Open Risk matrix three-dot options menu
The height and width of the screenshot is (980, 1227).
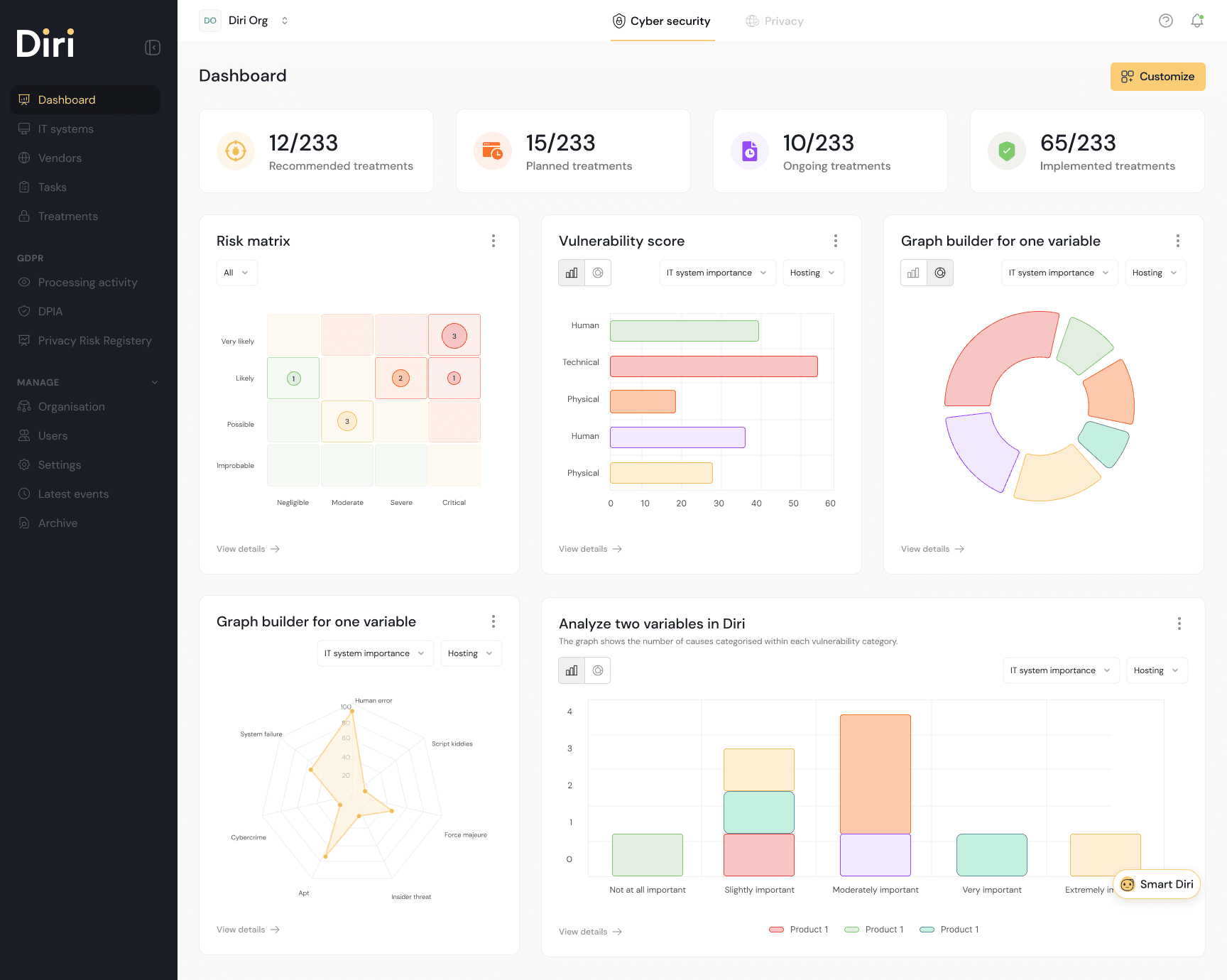[x=493, y=241]
